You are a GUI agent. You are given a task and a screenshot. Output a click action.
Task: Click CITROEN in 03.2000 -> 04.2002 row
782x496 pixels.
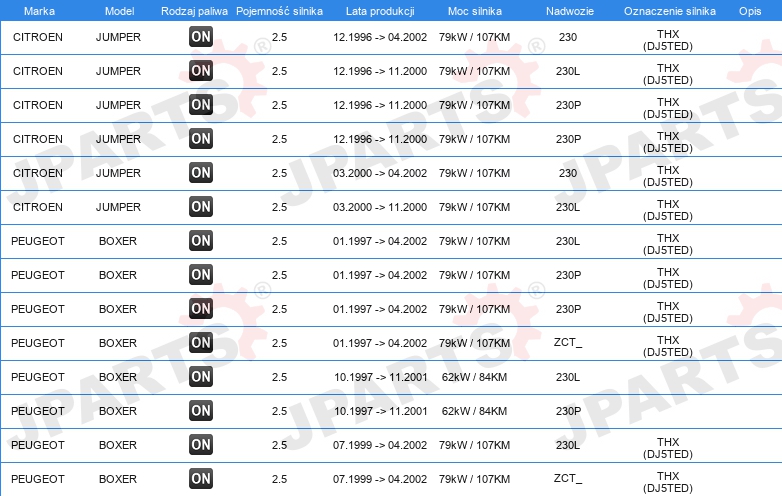[x=38, y=173]
